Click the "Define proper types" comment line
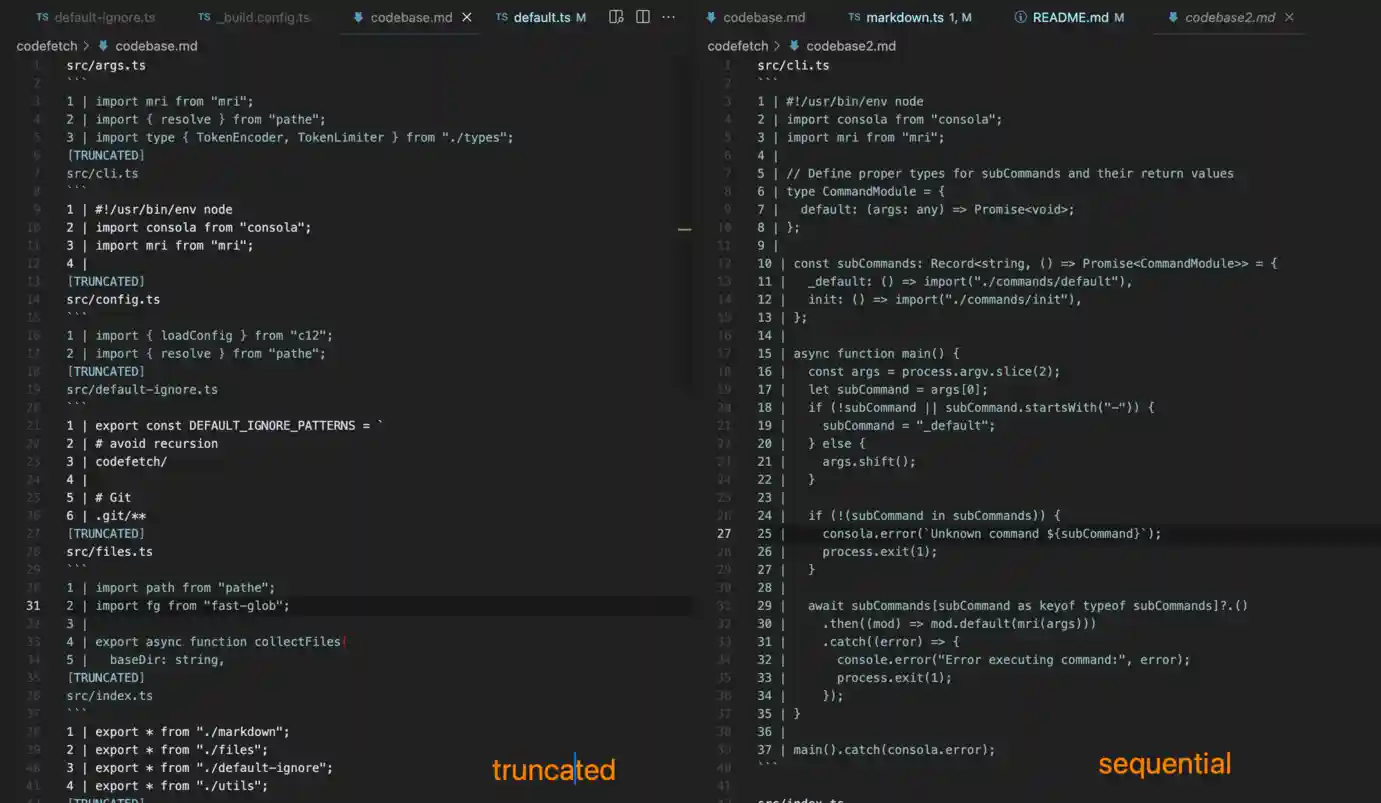The image size is (1381, 803). tap(996, 174)
